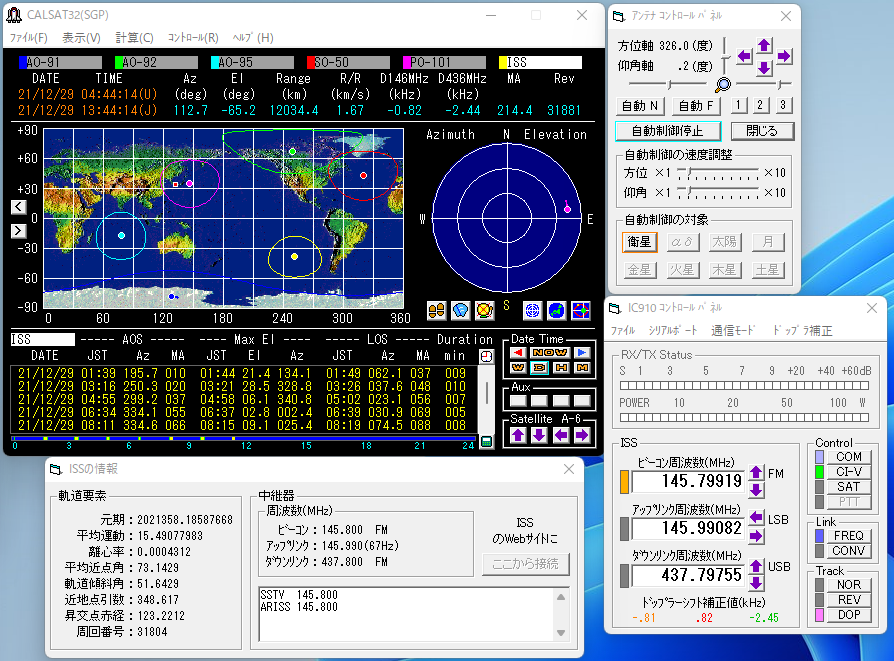Open the 計算(C) menu
This screenshot has height=661, width=894.
tap(134, 38)
